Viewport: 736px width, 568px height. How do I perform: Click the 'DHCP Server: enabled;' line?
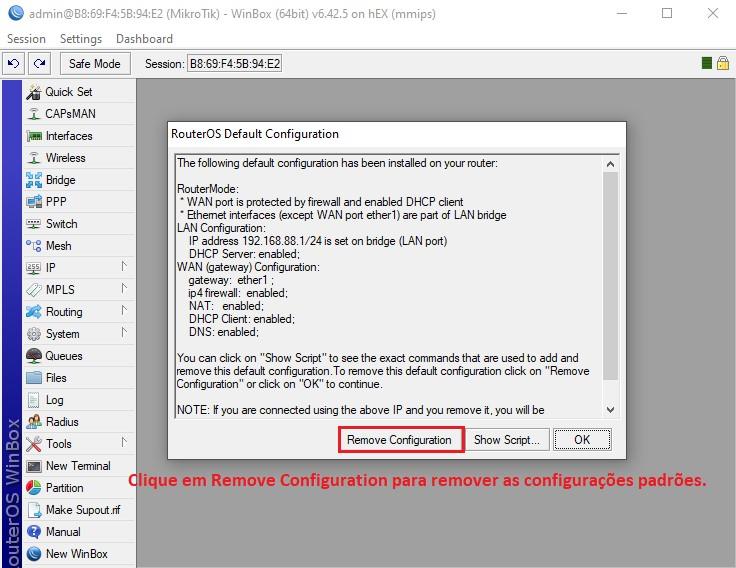[x=244, y=254]
